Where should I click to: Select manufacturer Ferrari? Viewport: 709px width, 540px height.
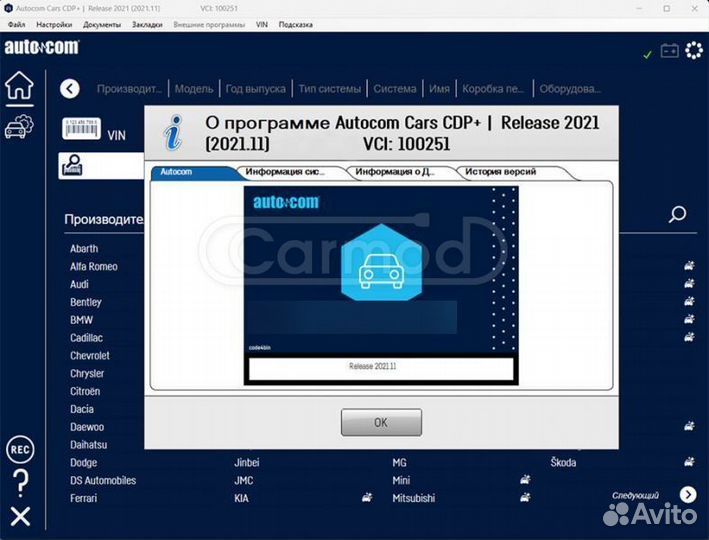[84, 498]
